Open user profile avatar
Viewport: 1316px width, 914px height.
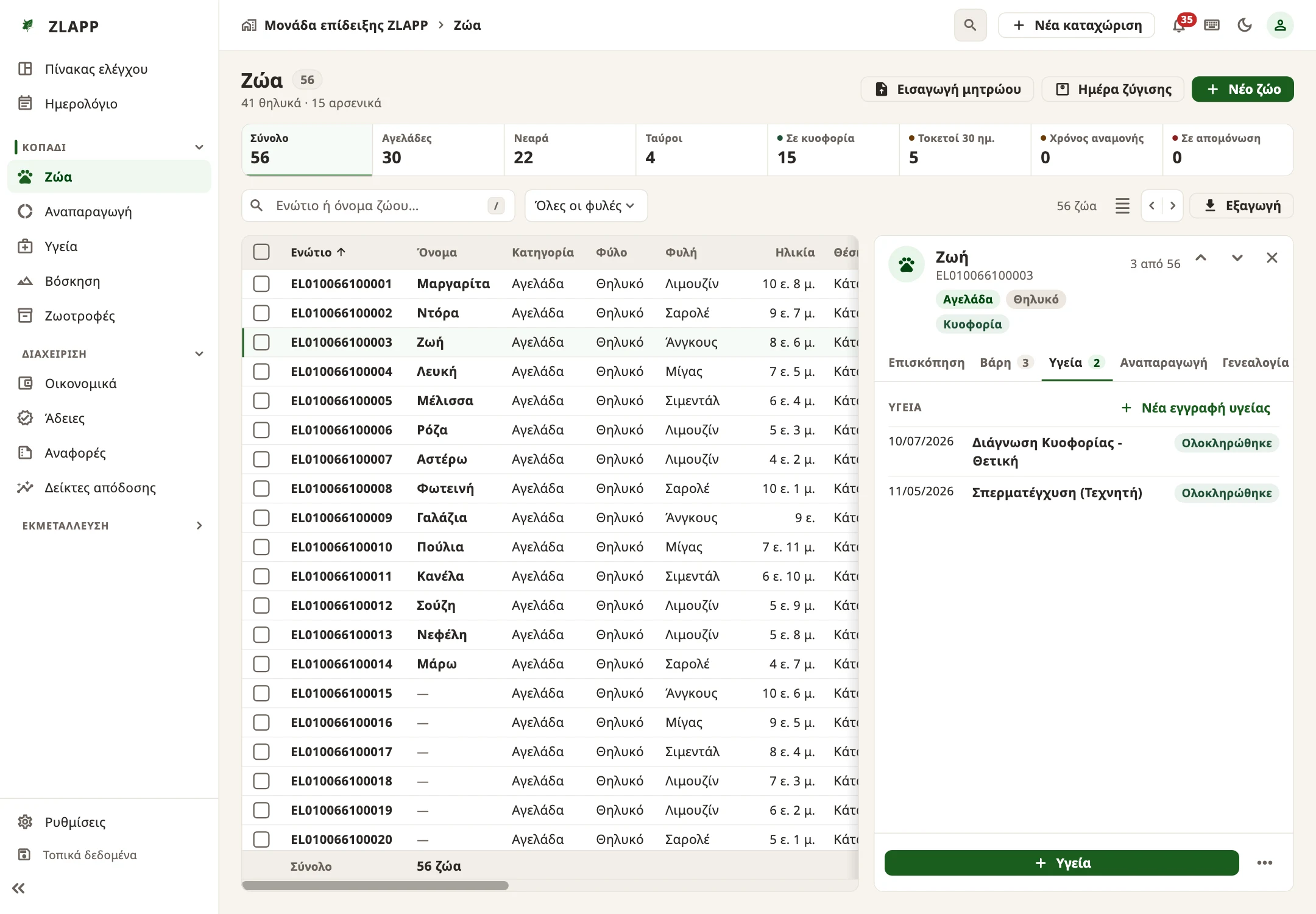coord(1280,25)
